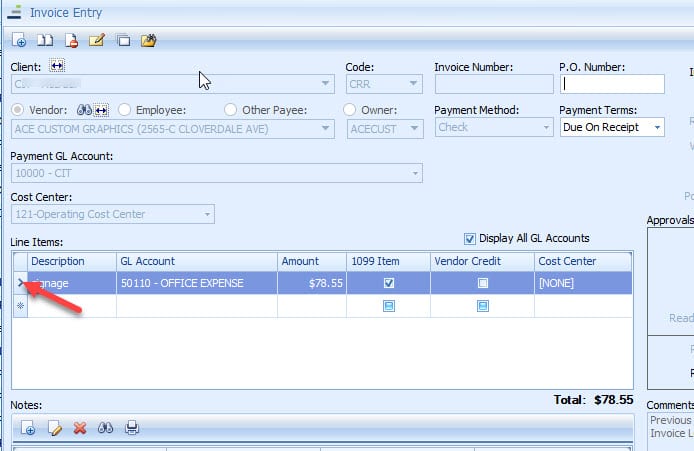This screenshot has width=694, height=451.
Task: Select the Owner radio button
Action: point(350,110)
